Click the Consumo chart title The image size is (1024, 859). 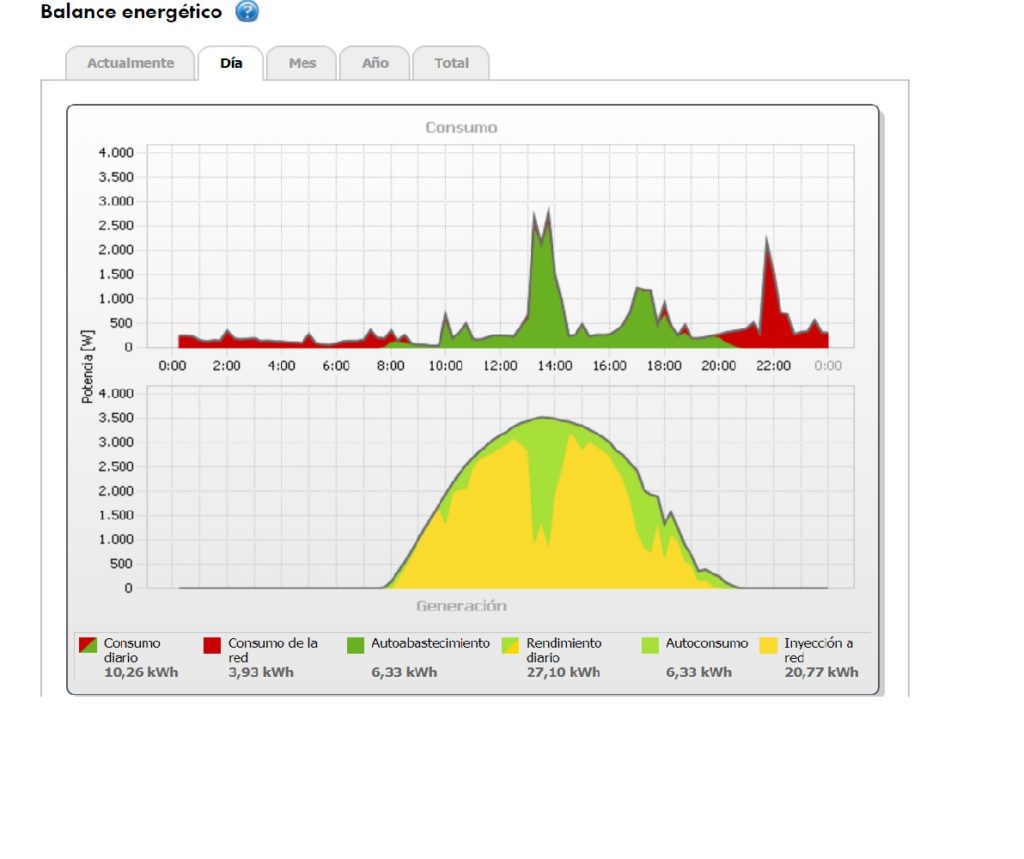(461, 128)
